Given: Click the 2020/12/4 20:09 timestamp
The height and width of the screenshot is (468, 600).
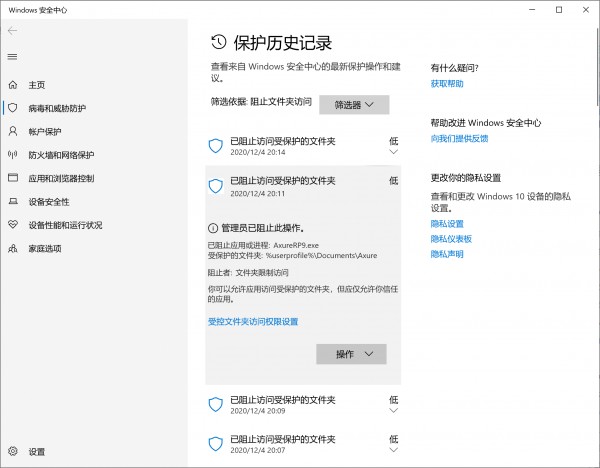Looking at the screenshot, I should [x=258, y=411].
